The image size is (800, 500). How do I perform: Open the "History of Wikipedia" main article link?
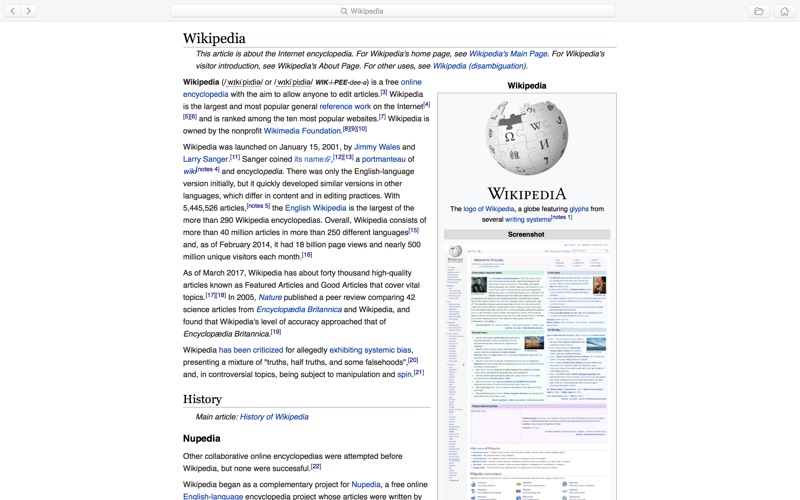click(x=274, y=417)
